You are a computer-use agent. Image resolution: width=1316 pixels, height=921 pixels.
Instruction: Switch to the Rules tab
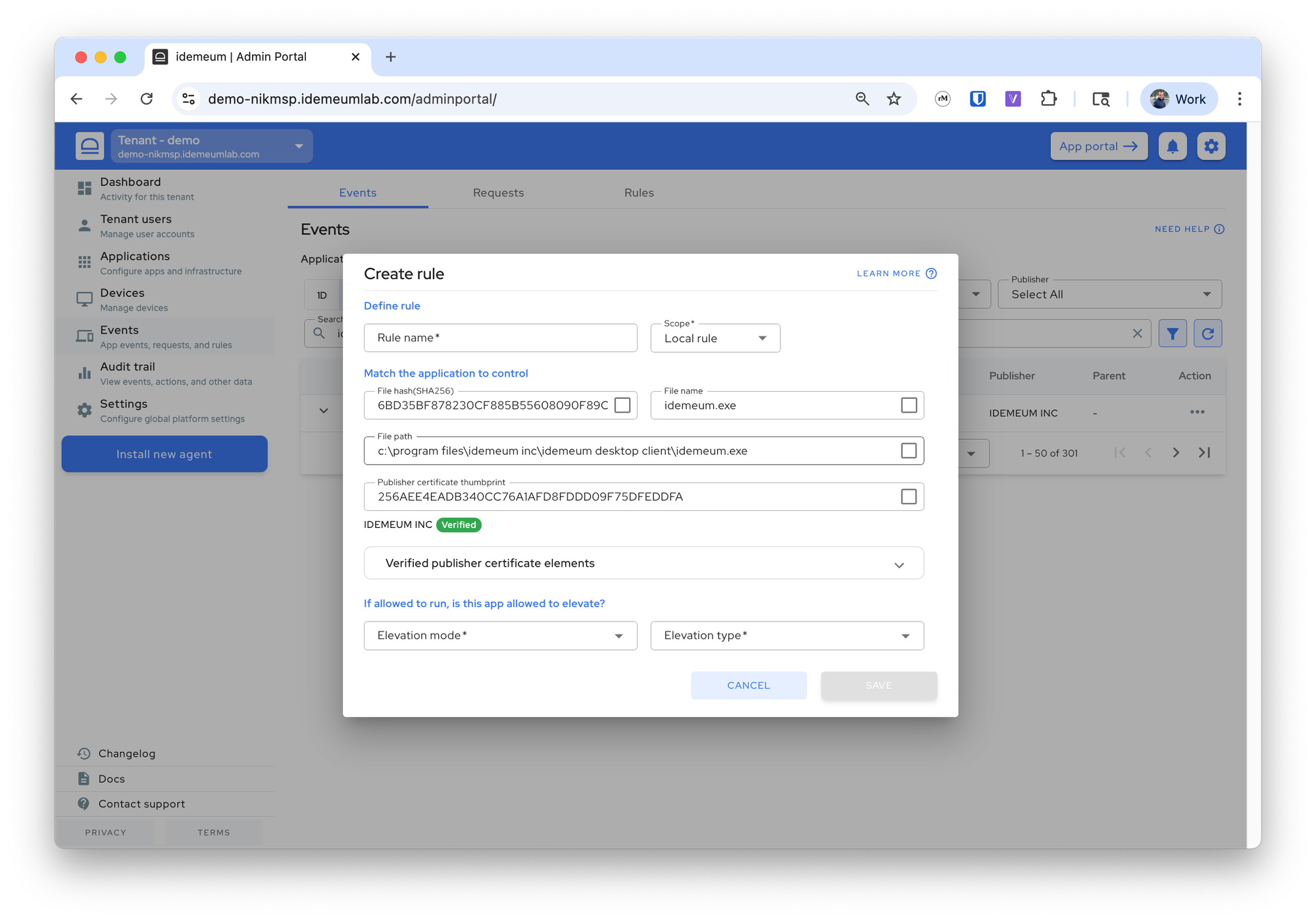pyautogui.click(x=639, y=193)
